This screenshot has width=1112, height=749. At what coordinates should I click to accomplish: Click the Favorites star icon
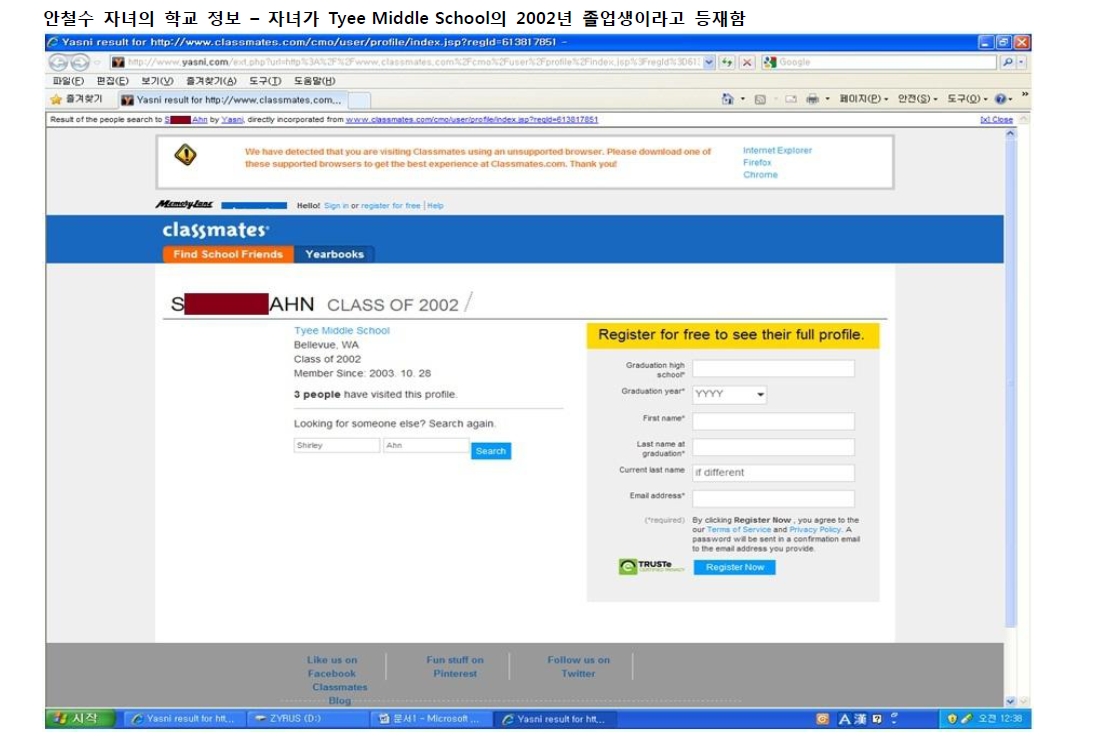56,99
